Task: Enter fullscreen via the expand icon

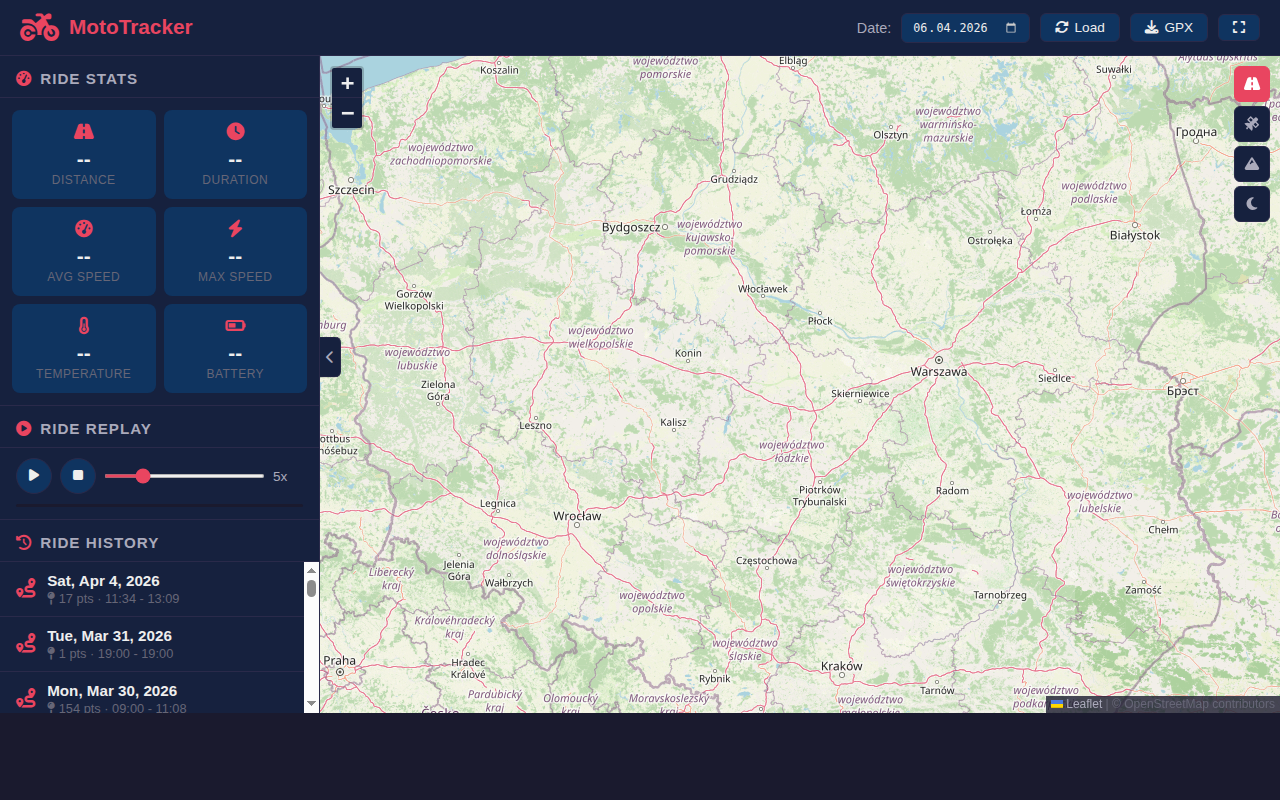Action: [1238, 27]
